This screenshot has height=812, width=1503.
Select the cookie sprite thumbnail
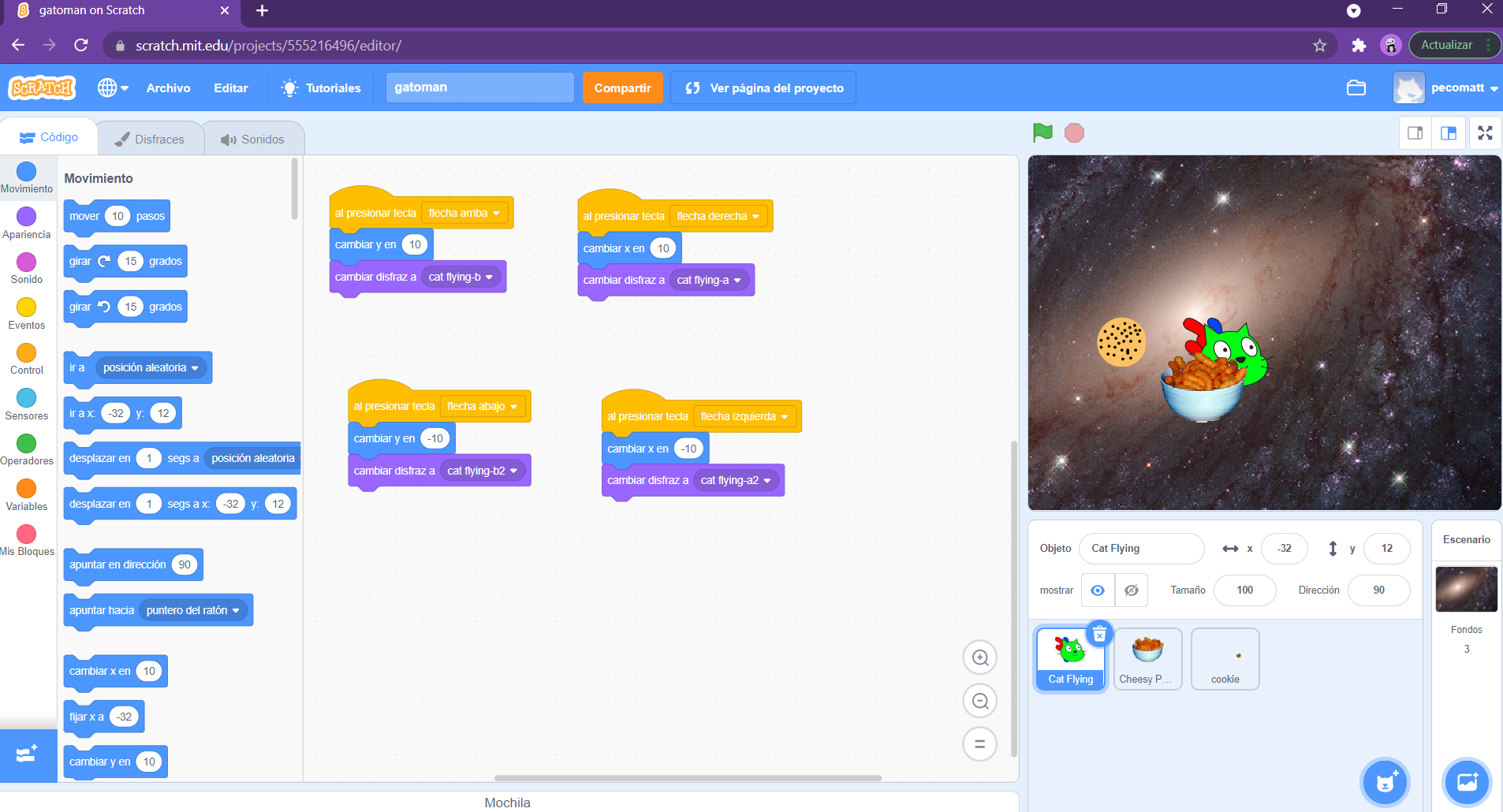[x=1225, y=659]
